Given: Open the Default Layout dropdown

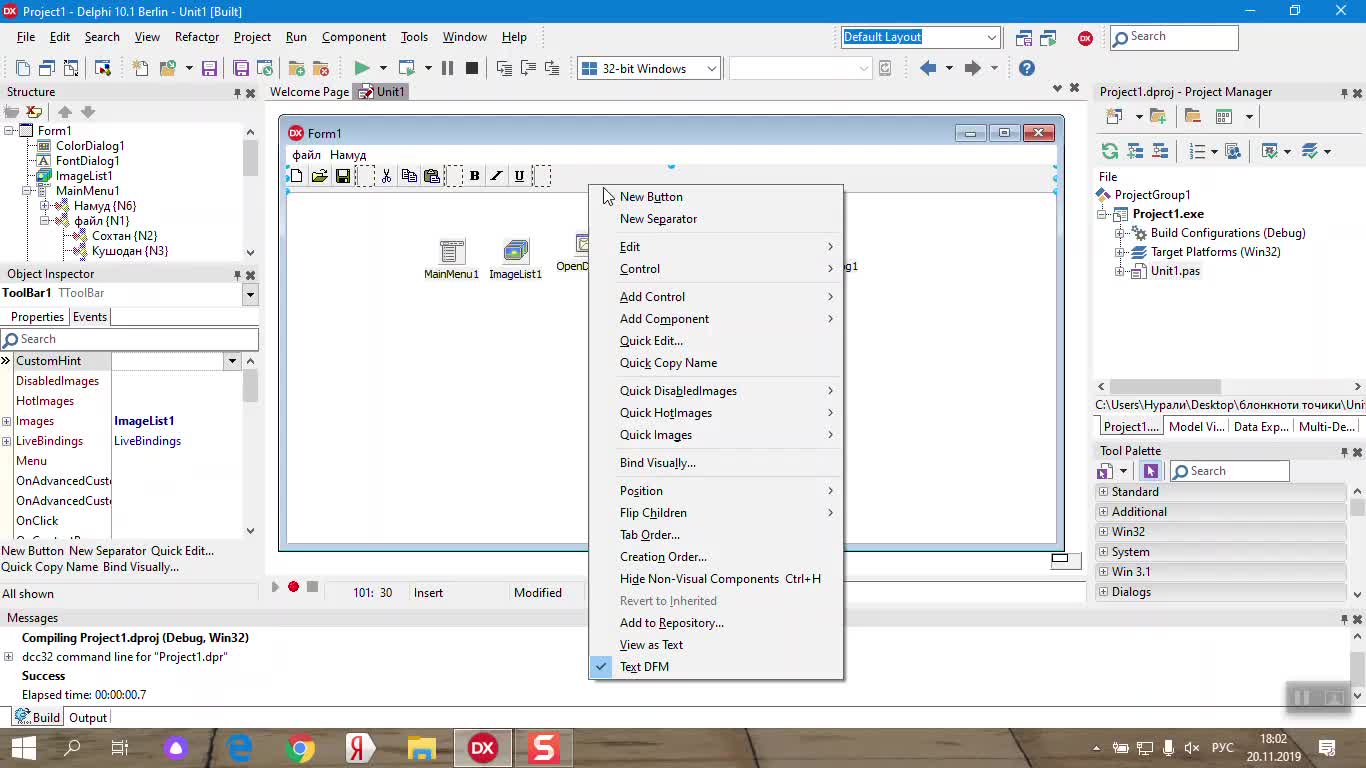Looking at the screenshot, I should (992, 37).
